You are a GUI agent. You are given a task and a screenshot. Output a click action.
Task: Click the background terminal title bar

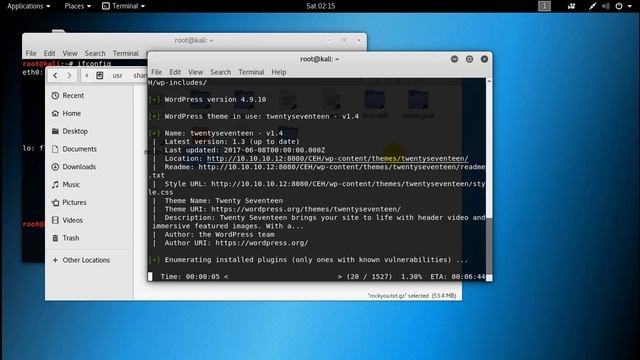[194, 40]
